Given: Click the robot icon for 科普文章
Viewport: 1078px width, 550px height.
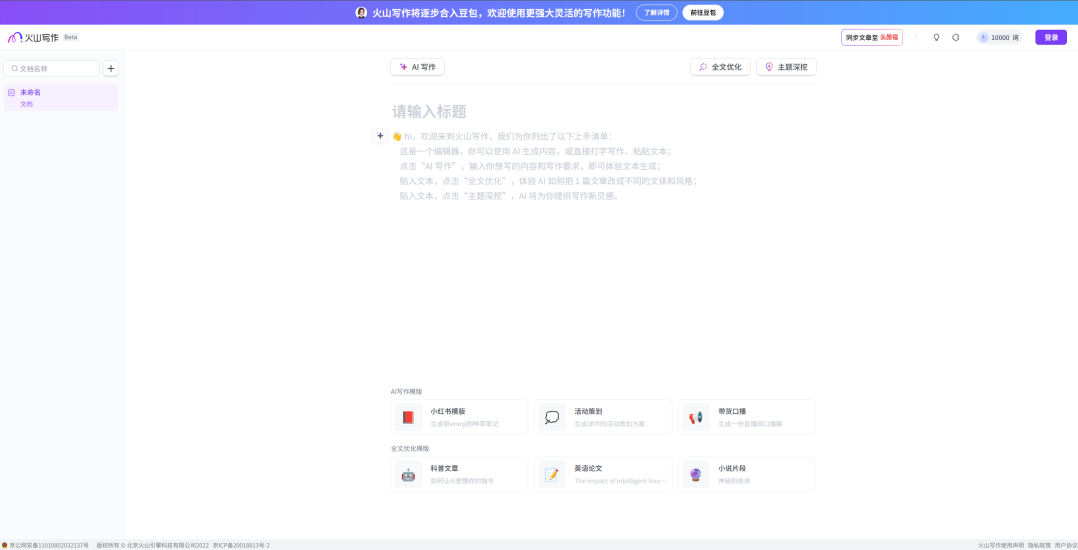Looking at the screenshot, I should pos(408,474).
